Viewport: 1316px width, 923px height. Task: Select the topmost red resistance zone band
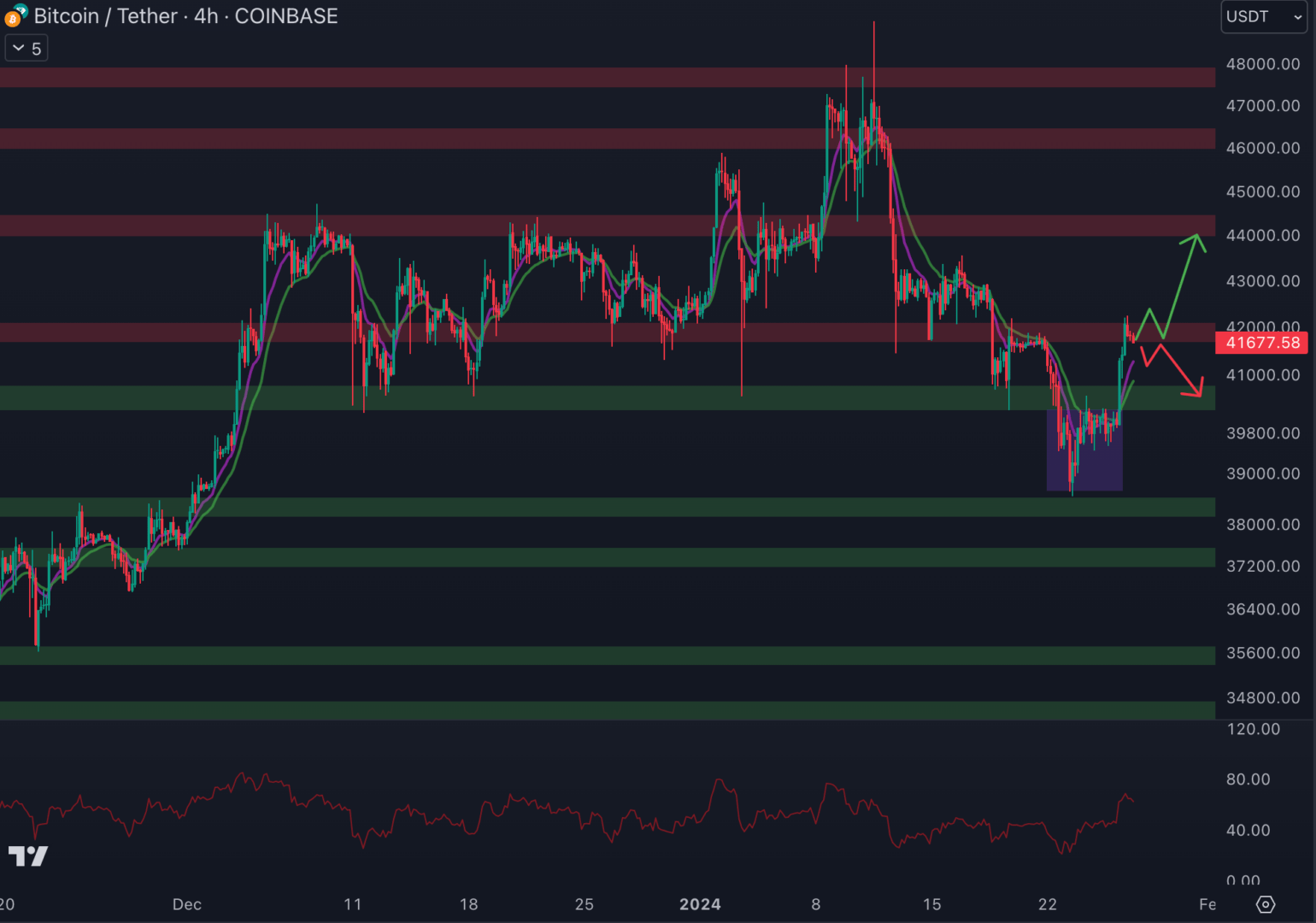(x=598, y=78)
